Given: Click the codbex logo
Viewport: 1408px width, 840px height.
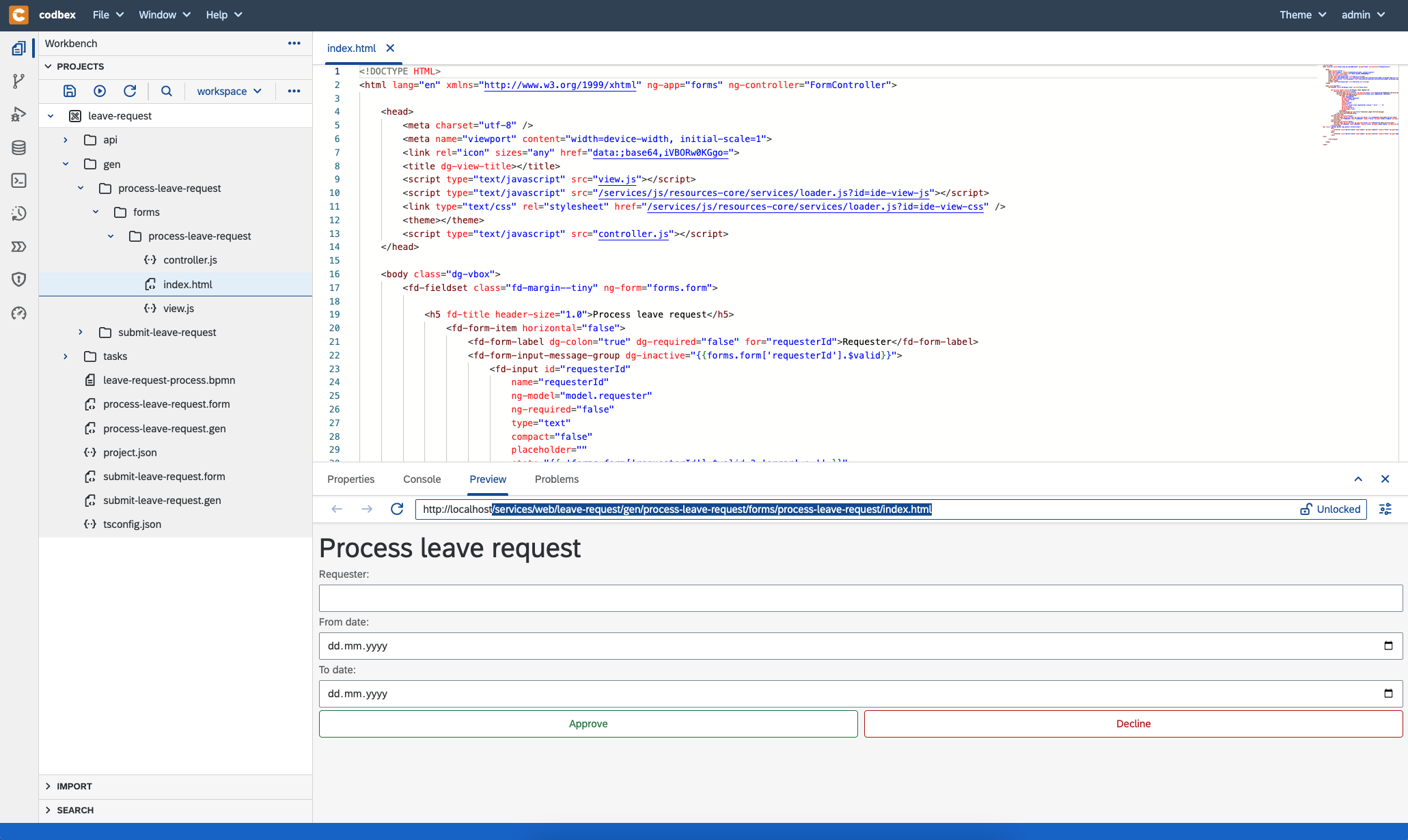Looking at the screenshot, I should [19, 14].
